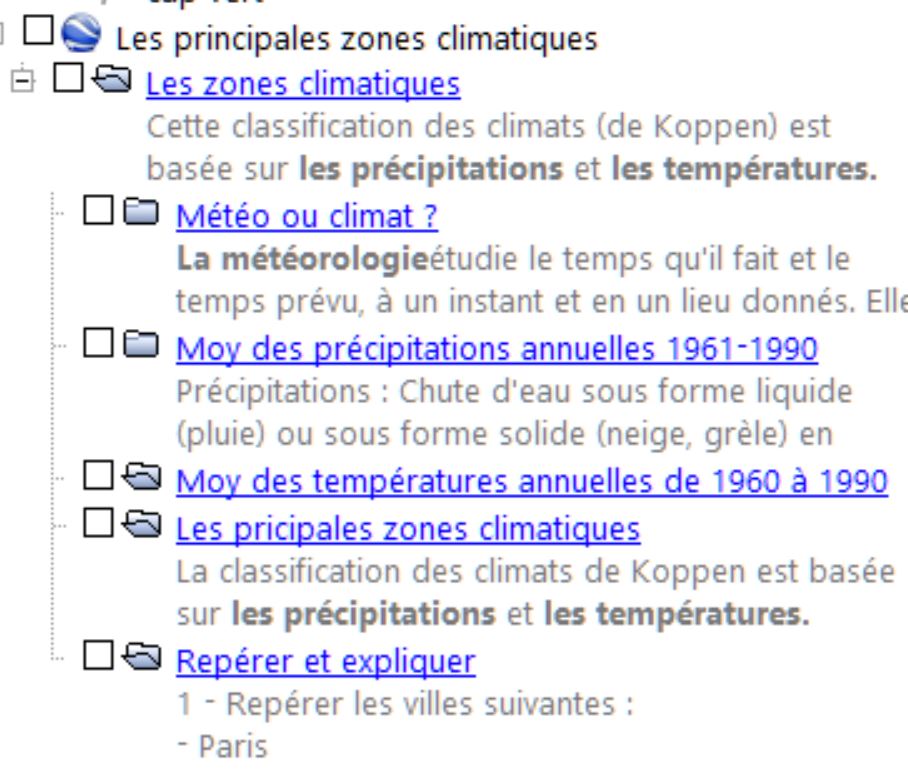908x769 pixels.
Task: Click Moy des précipitations annuelles 1961-1990 link
Action: pos(497,350)
